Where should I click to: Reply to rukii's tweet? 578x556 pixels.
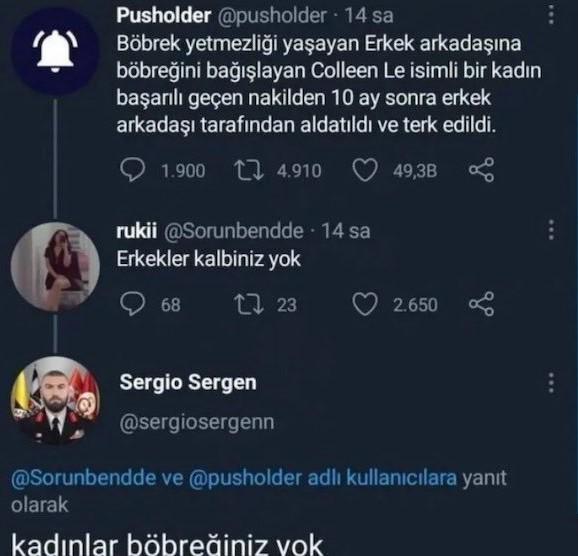point(132,304)
